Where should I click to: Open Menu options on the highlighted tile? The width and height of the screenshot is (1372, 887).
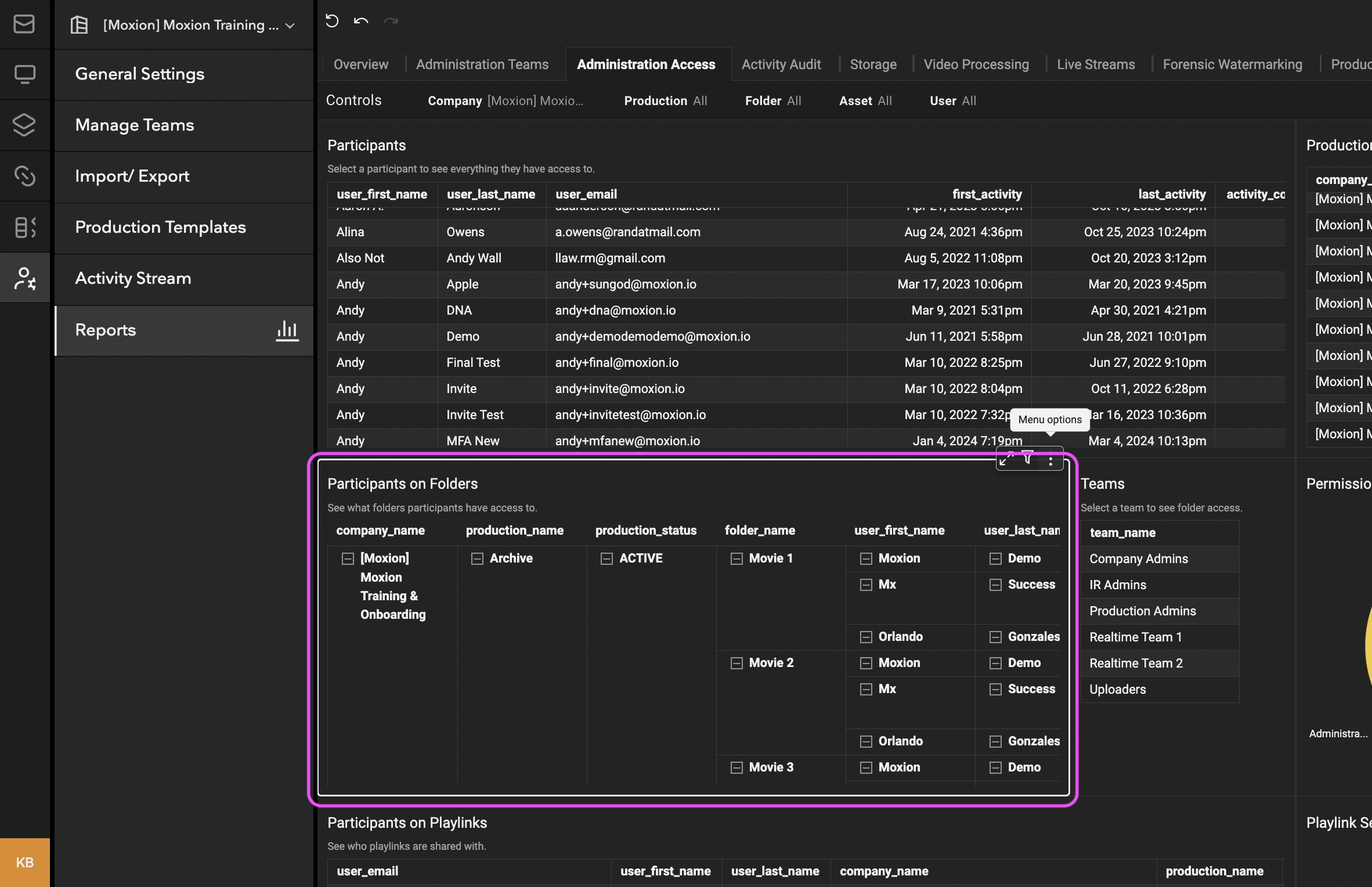(1050, 460)
